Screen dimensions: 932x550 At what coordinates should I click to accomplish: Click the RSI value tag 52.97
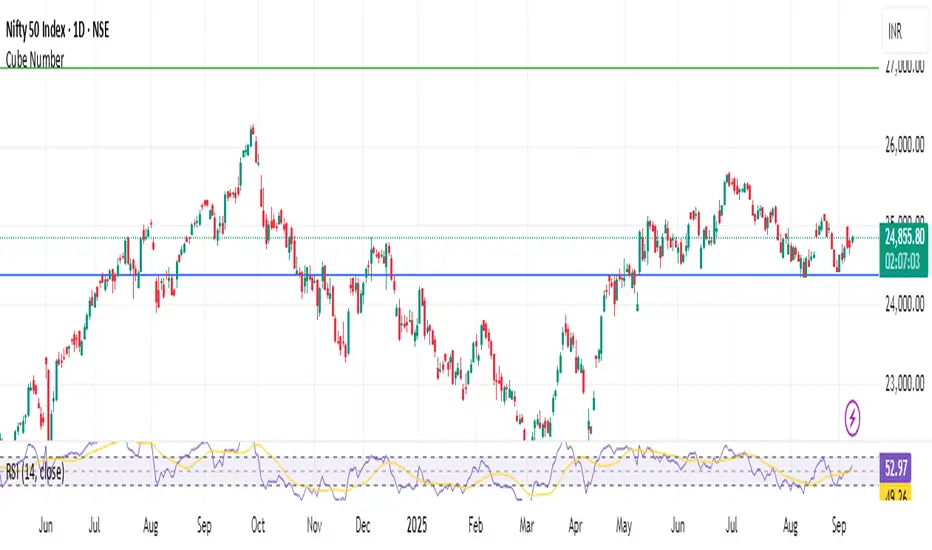pos(896,469)
